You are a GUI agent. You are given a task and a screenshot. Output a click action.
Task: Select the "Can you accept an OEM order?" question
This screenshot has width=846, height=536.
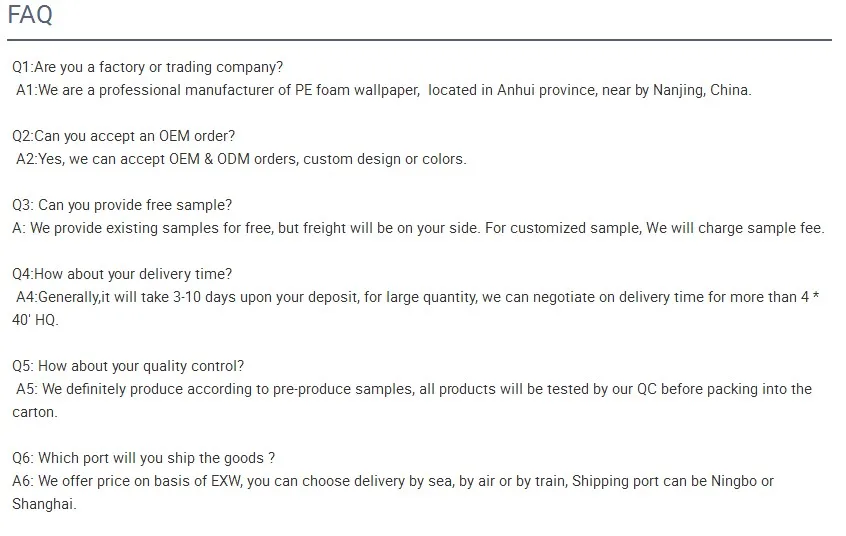point(124,136)
